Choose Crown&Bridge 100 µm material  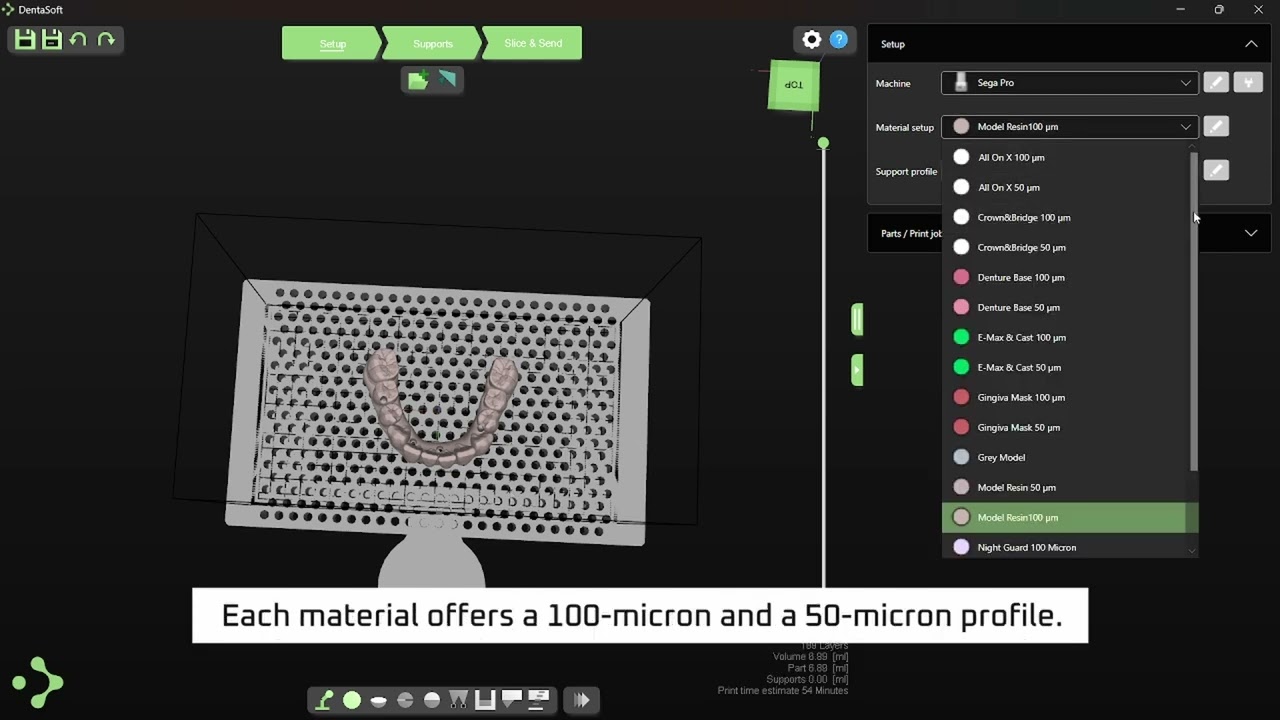(1064, 217)
